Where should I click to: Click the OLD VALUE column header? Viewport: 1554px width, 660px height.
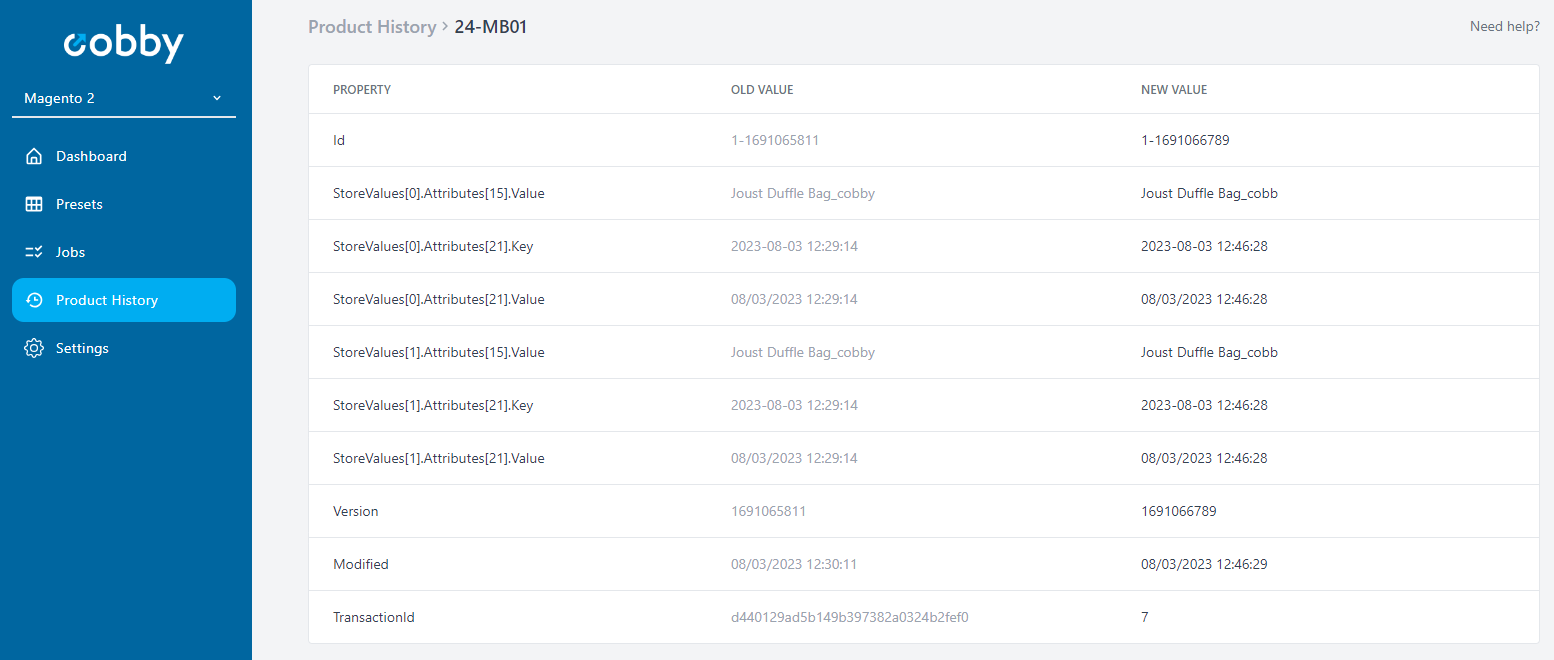[762, 90]
